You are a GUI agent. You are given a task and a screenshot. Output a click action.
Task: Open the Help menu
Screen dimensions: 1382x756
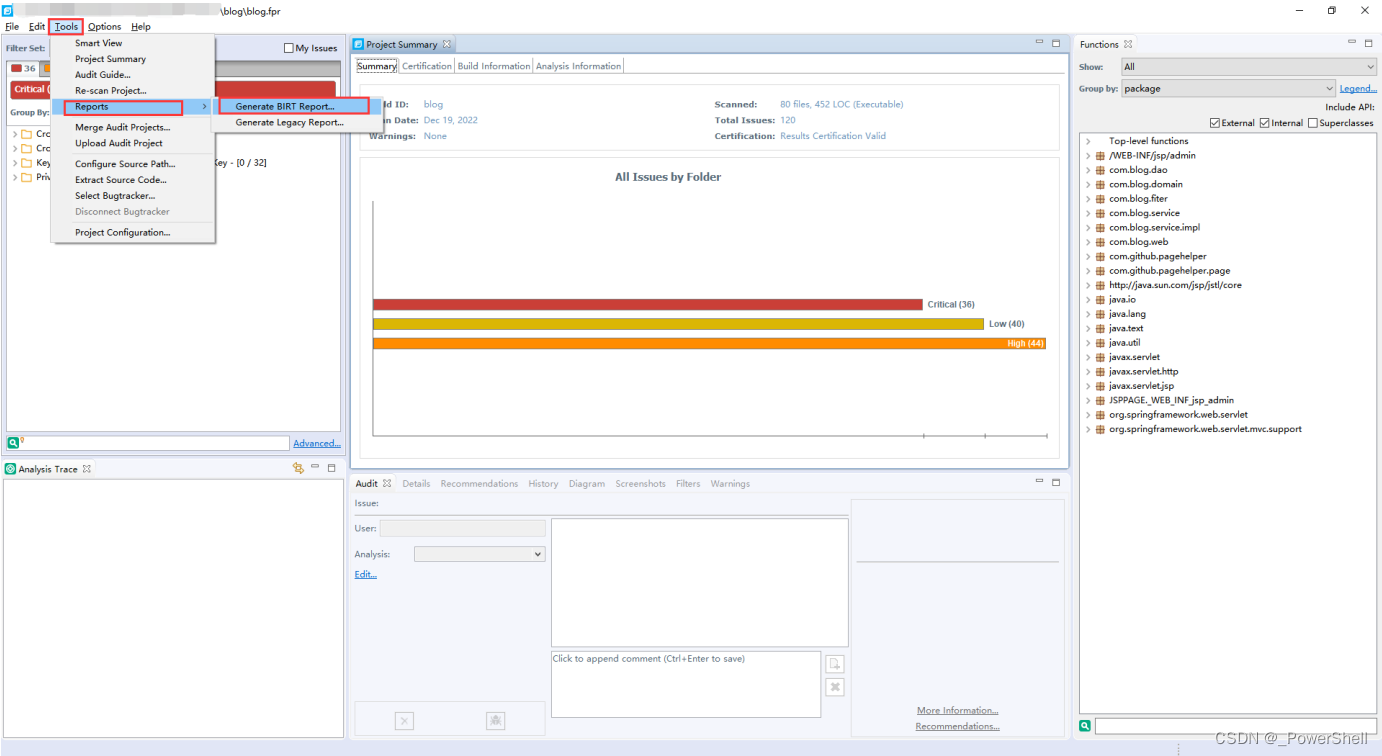pyautogui.click(x=141, y=27)
